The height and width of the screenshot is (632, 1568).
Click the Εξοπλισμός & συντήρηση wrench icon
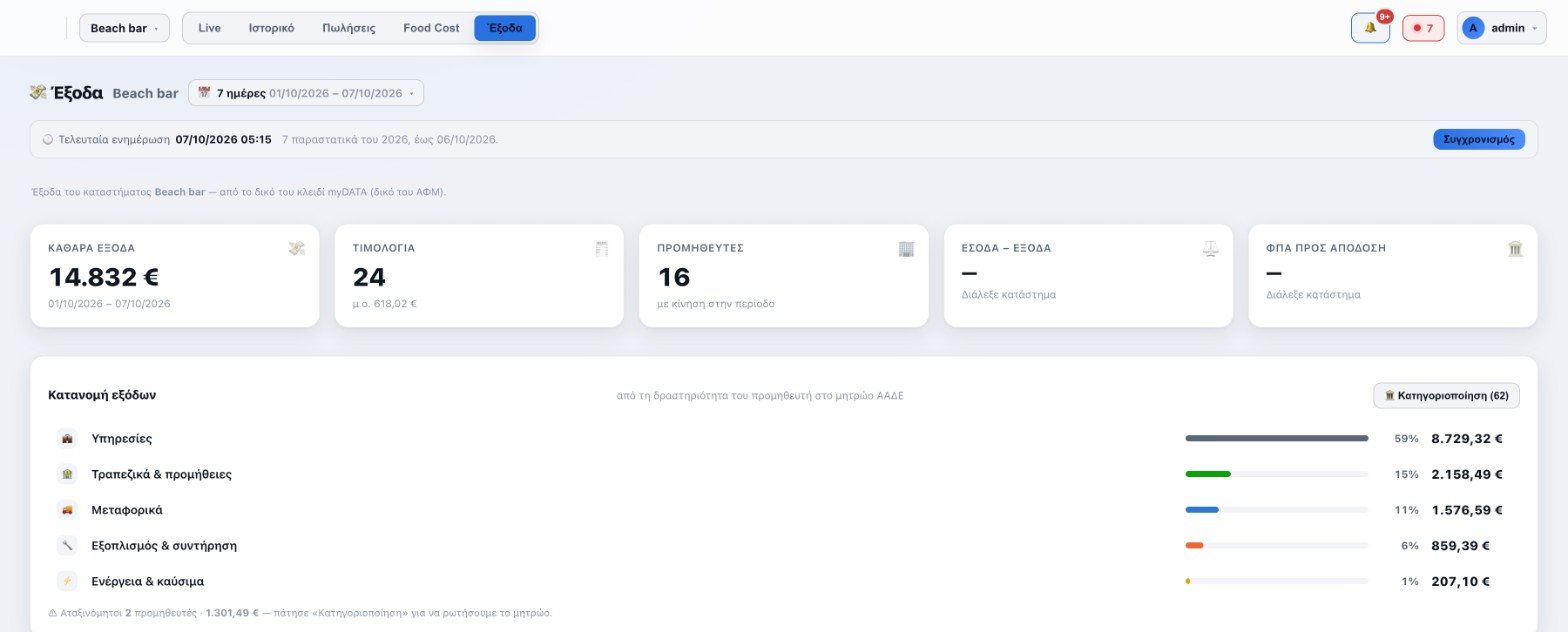tap(67, 546)
